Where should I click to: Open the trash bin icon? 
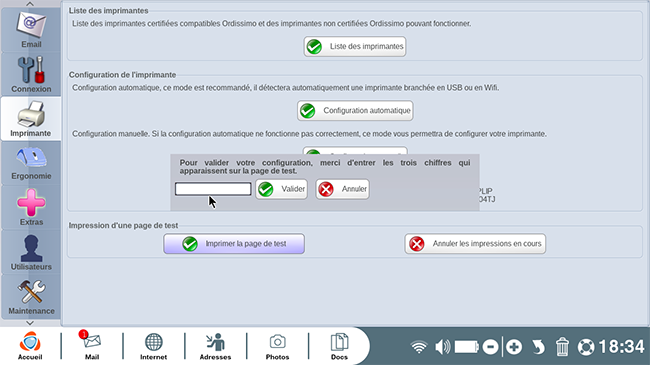pyautogui.click(x=562, y=347)
